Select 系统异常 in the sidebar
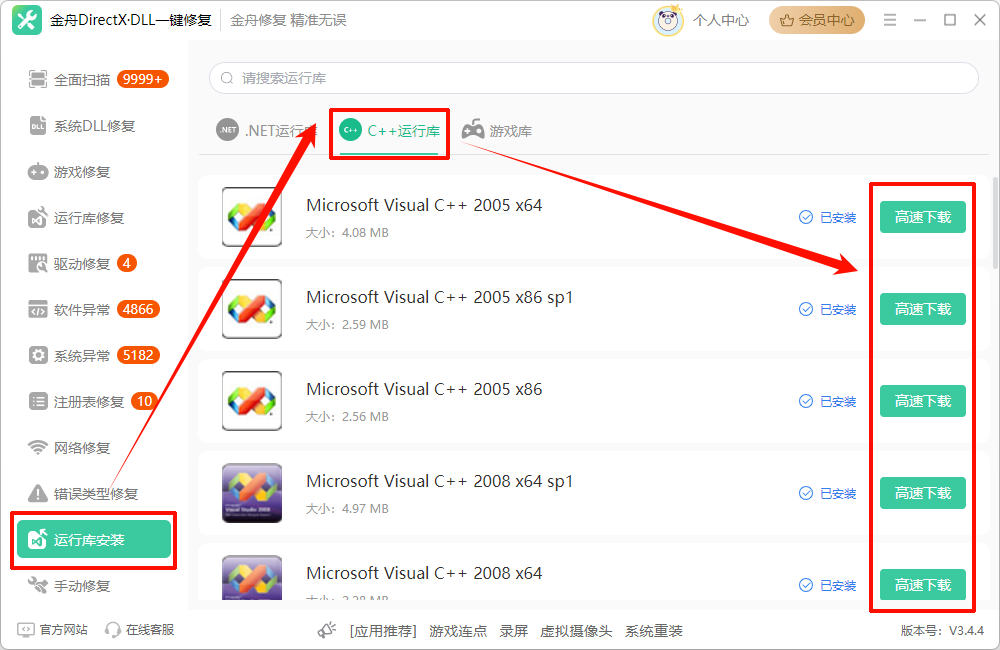1000x650 pixels. [85, 355]
